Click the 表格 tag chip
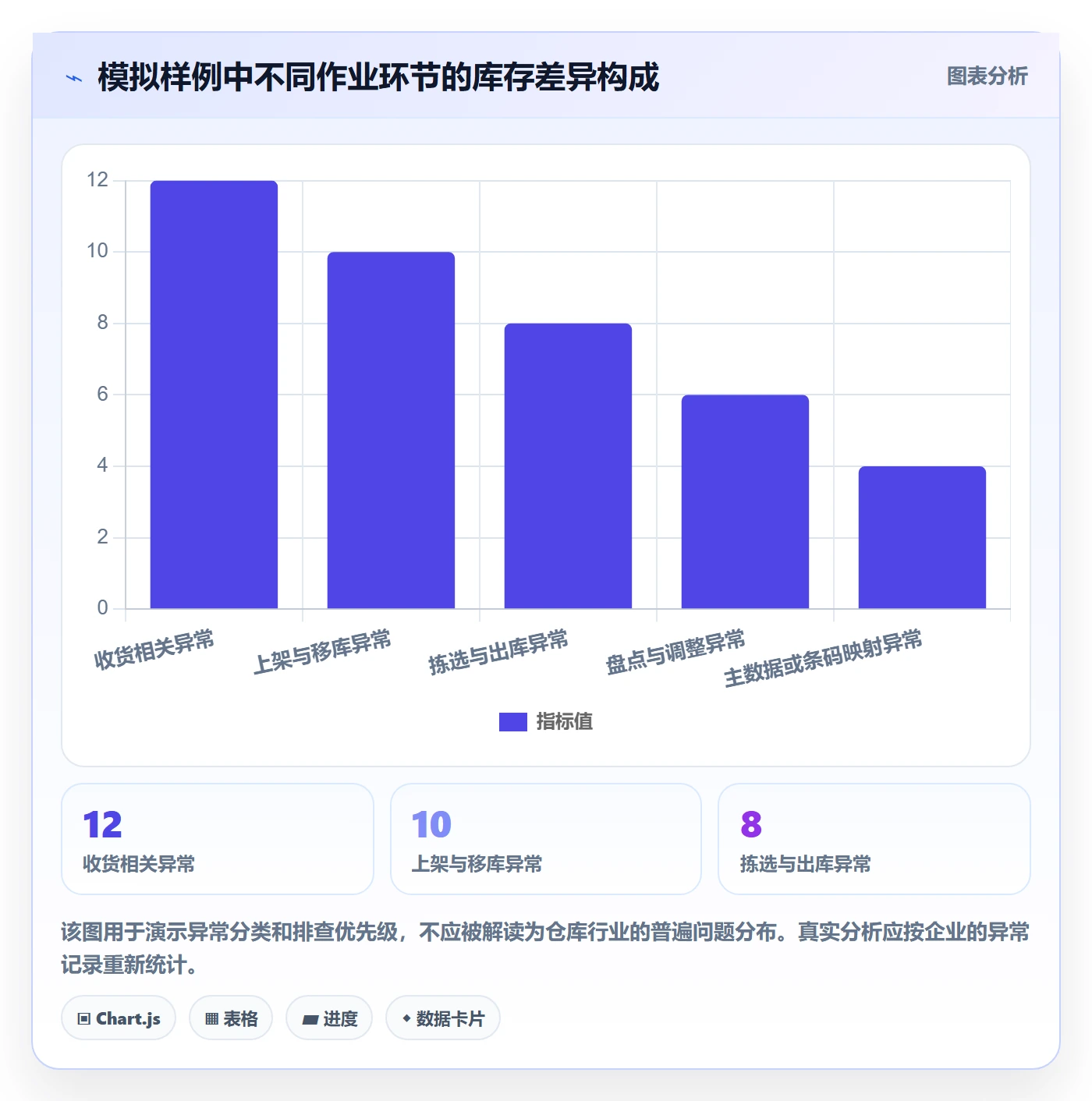The height and width of the screenshot is (1101, 1092). 231,1018
